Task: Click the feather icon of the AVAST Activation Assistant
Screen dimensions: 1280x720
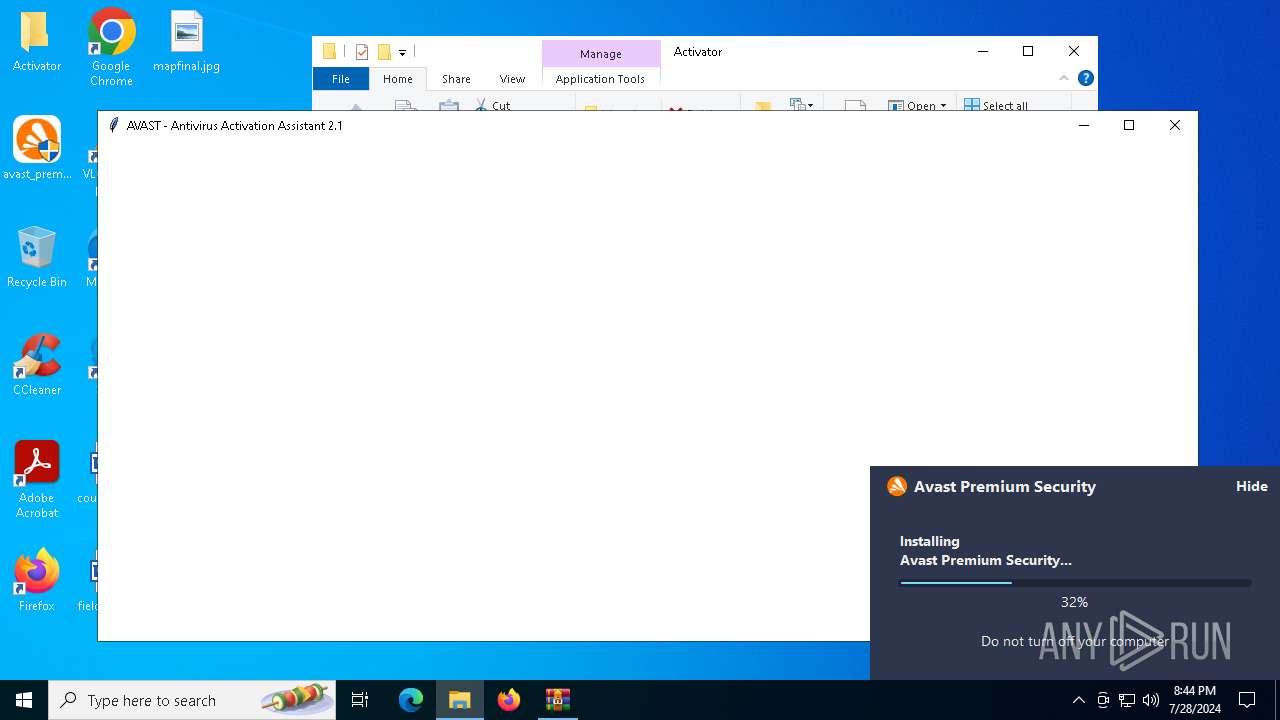Action: click(114, 125)
